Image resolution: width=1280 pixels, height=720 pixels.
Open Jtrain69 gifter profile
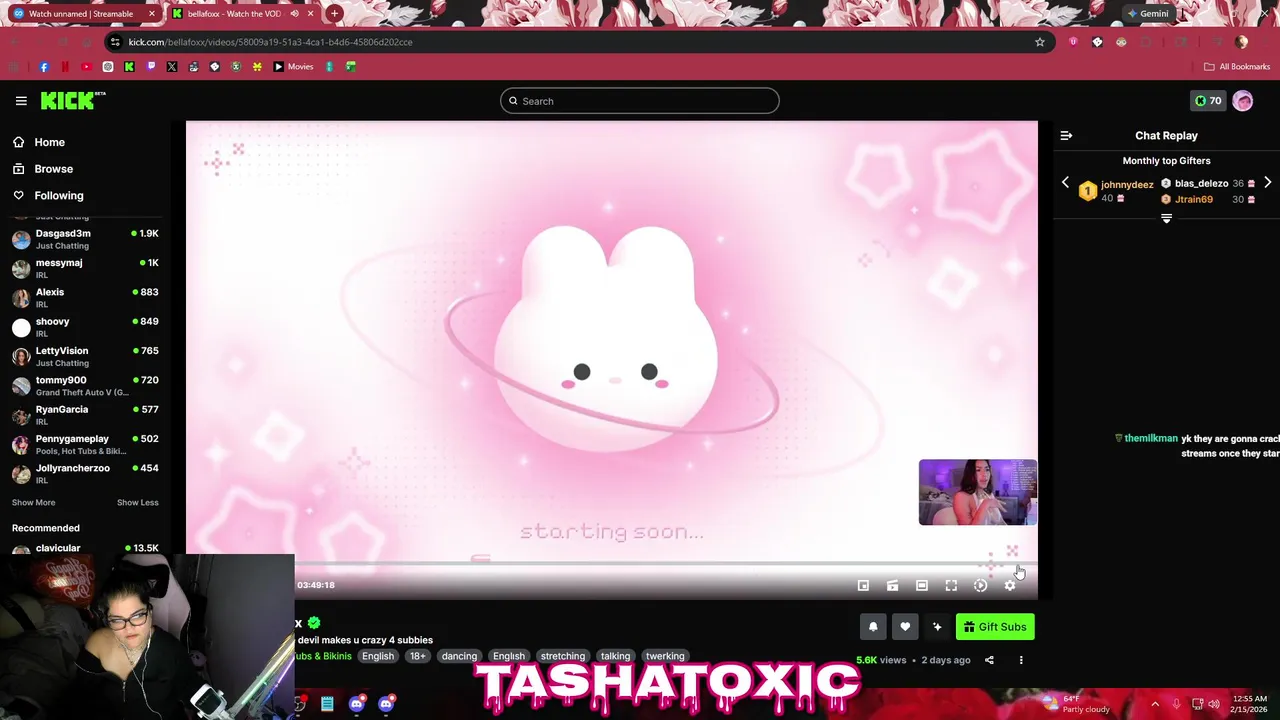click(x=1193, y=199)
